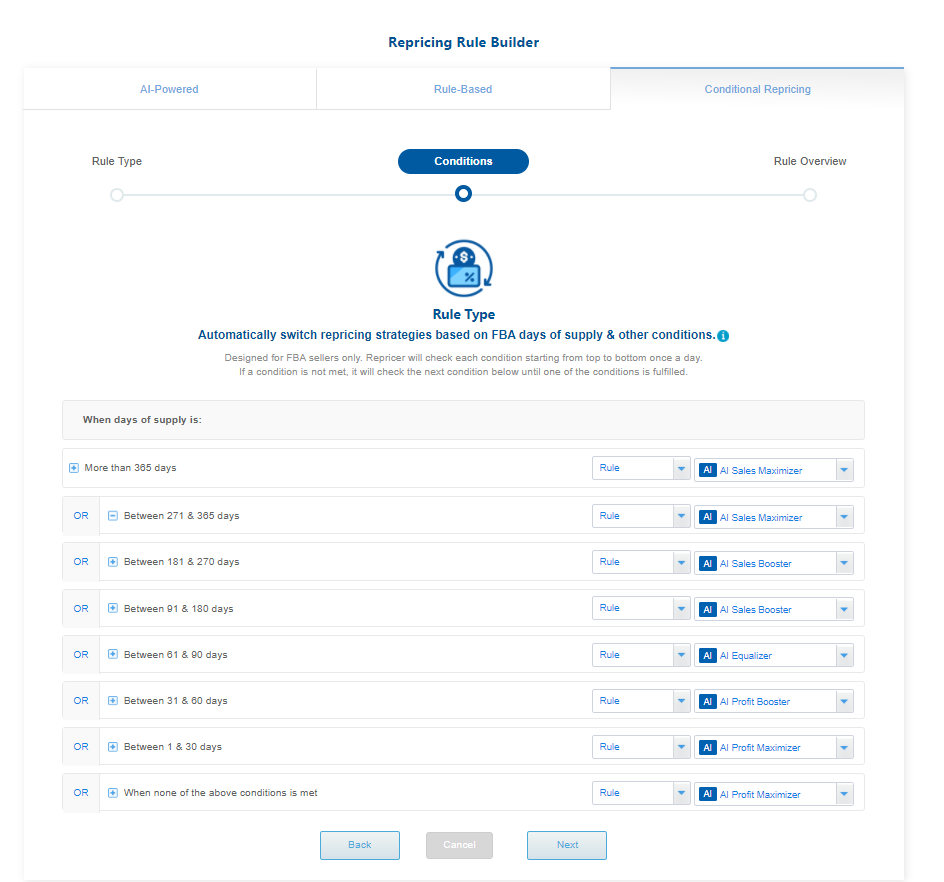944x882 pixels.
Task: Click the Conditions step marker circle
Action: coord(463,194)
